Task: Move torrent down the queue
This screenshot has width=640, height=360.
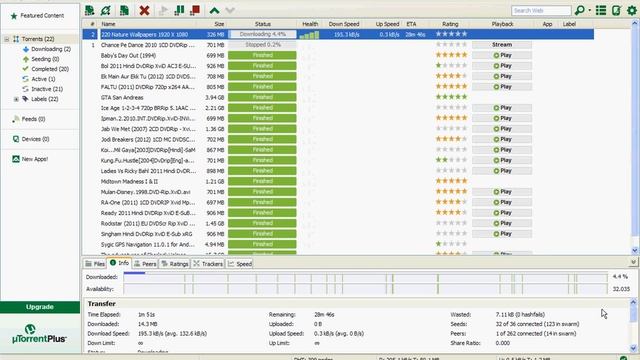Action: [x=230, y=11]
